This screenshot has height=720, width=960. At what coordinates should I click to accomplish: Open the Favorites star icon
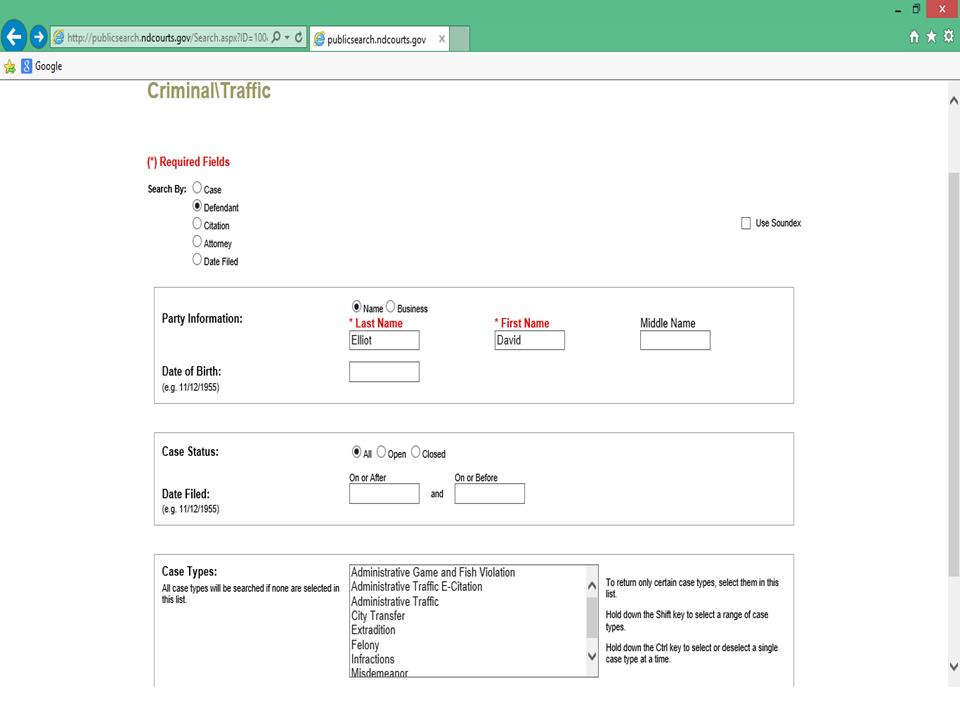931,37
